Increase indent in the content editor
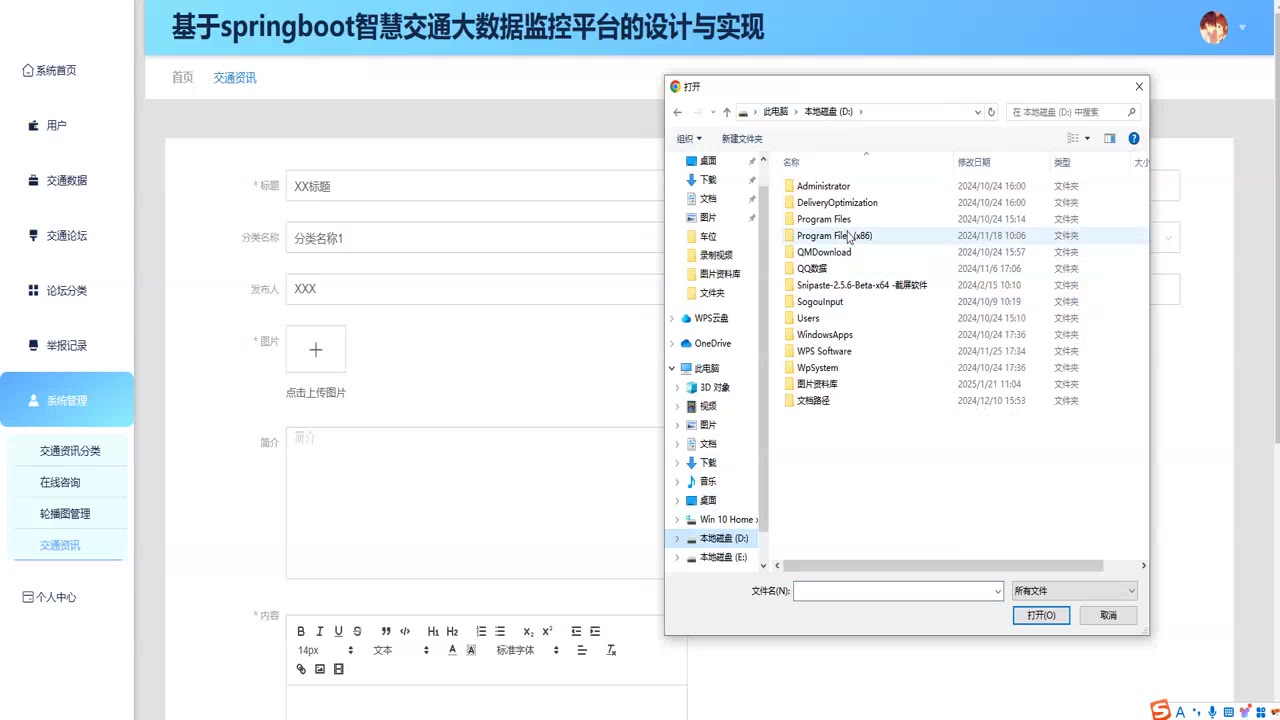This screenshot has width=1280, height=720. point(595,631)
